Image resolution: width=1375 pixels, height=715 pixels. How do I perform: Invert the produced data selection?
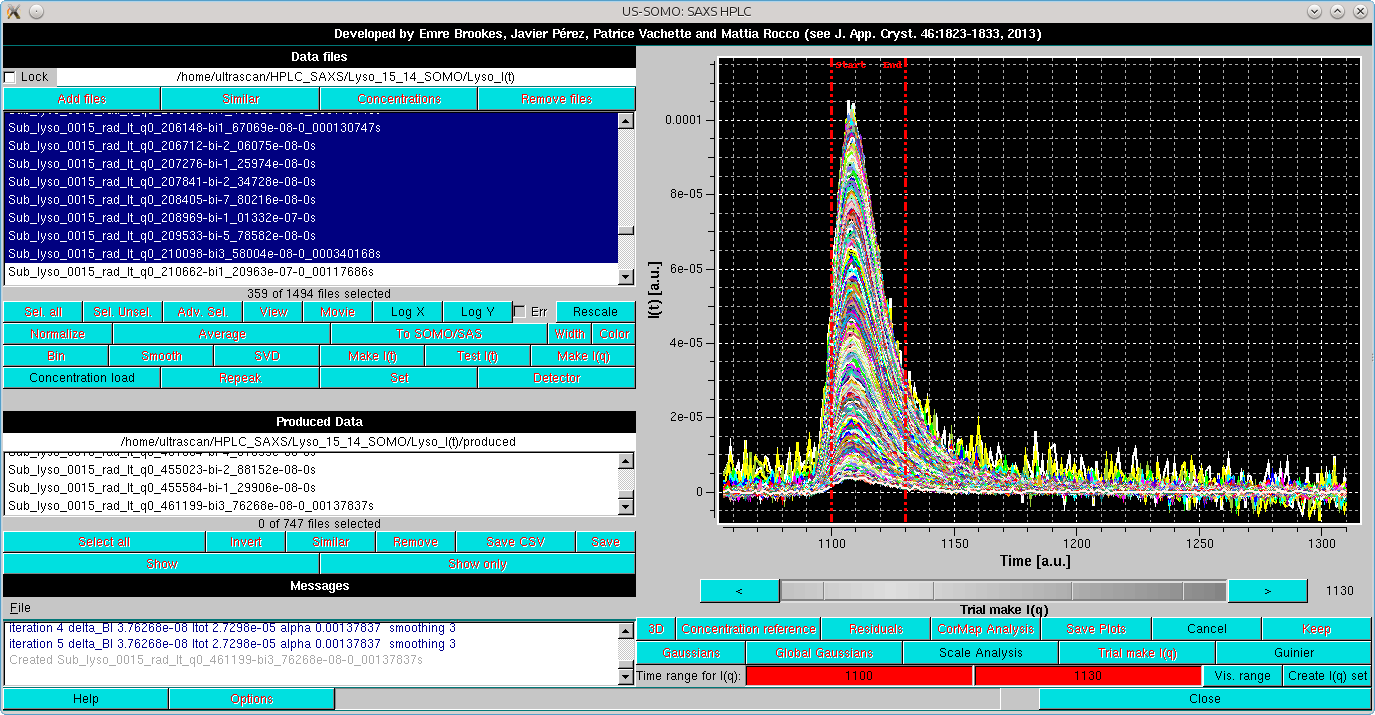(246, 541)
